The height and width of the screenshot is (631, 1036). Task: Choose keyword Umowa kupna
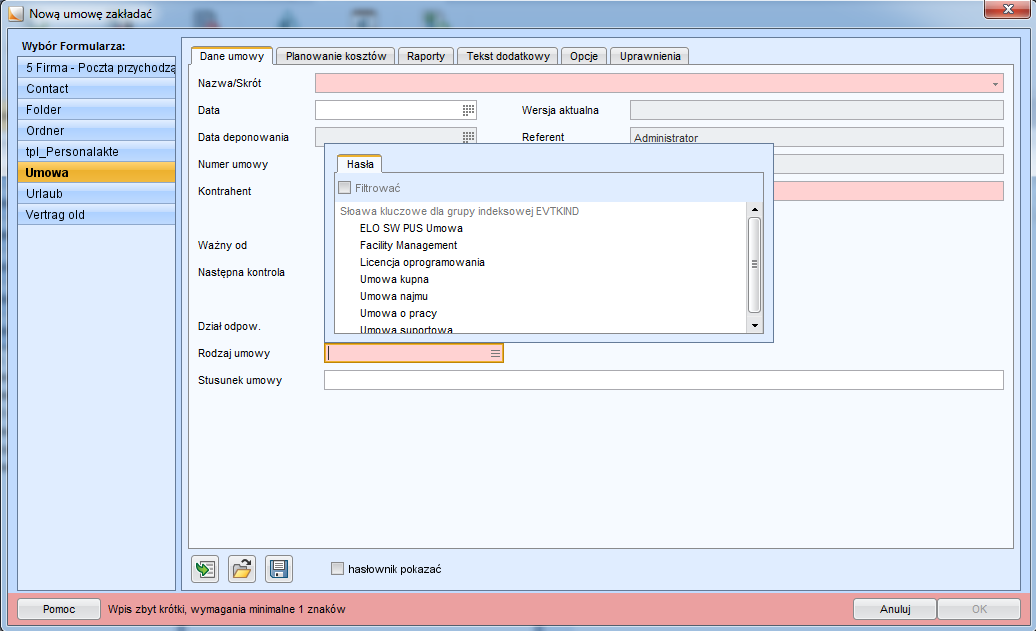click(x=394, y=279)
